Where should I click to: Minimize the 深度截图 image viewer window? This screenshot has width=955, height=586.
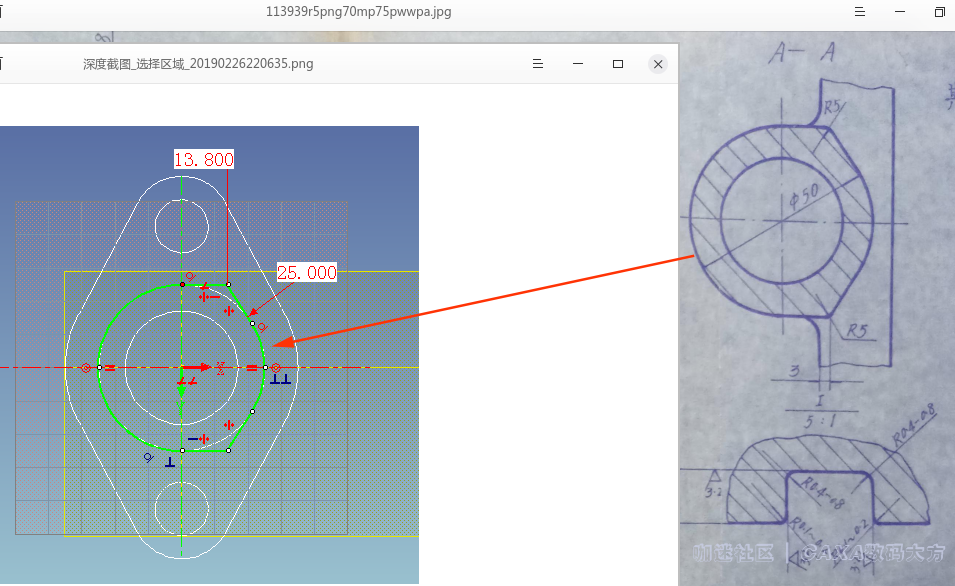(x=578, y=64)
